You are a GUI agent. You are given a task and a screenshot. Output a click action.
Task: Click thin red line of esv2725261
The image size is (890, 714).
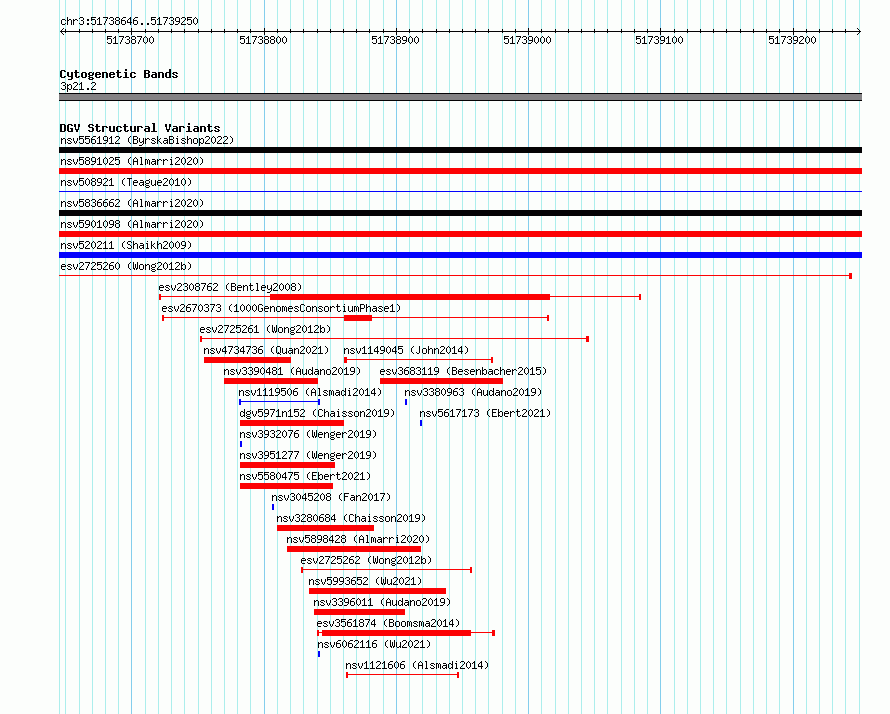point(394,339)
